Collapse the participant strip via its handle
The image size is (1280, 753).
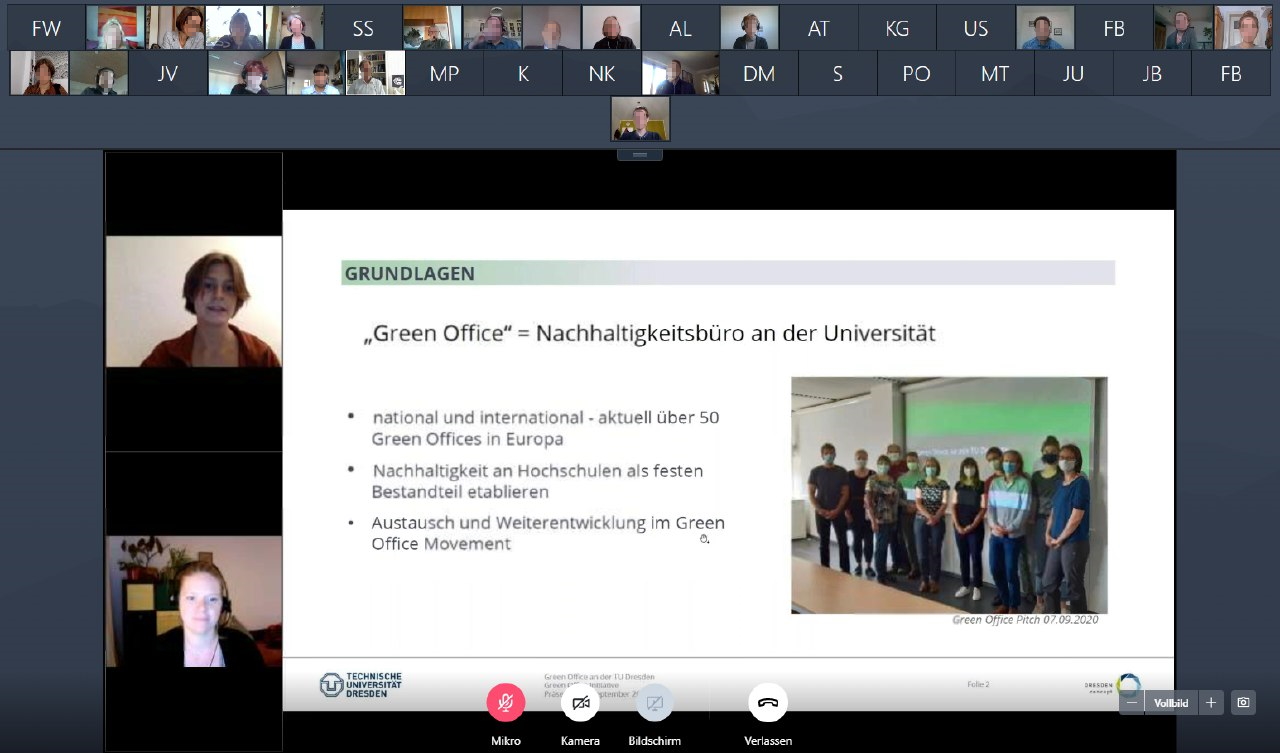click(640, 153)
